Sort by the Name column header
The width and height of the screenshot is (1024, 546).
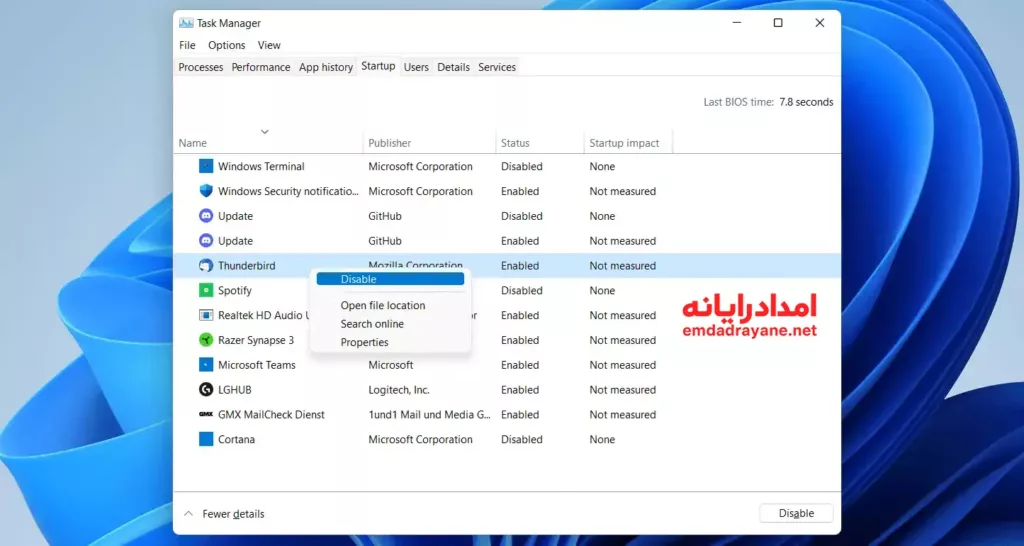[x=193, y=143]
